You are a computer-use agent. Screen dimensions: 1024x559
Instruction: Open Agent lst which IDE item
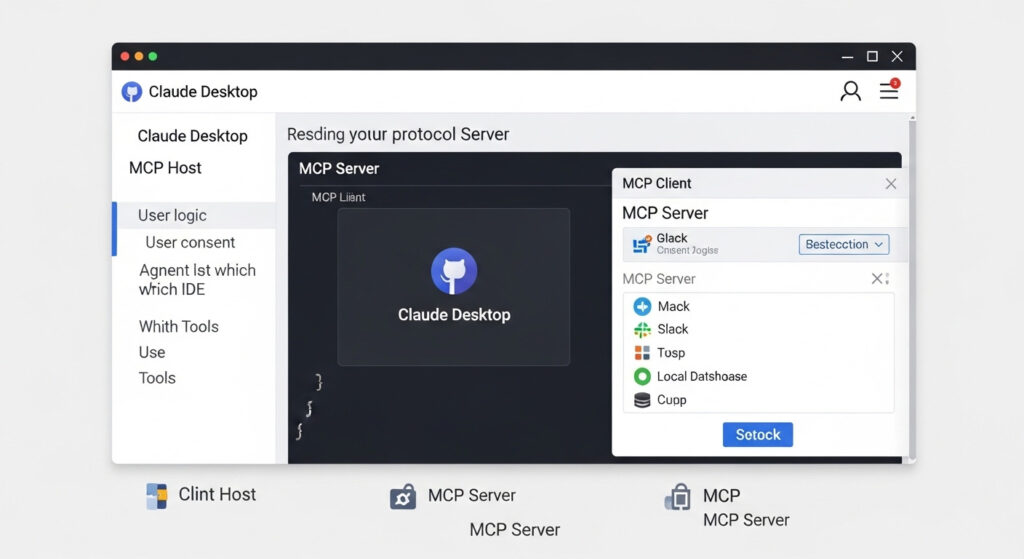pyautogui.click(x=197, y=280)
